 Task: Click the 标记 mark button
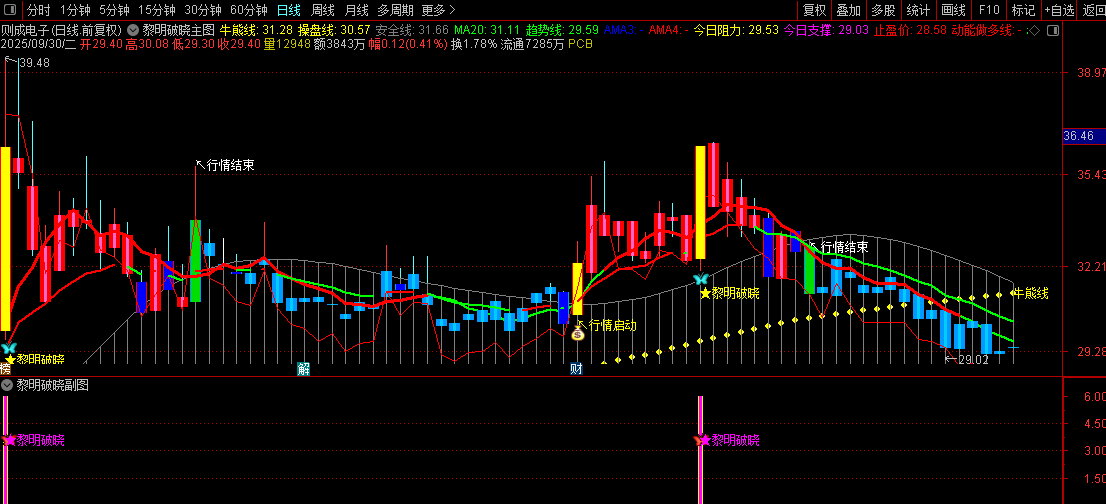pyautogui.click(x=1023, y=10)
